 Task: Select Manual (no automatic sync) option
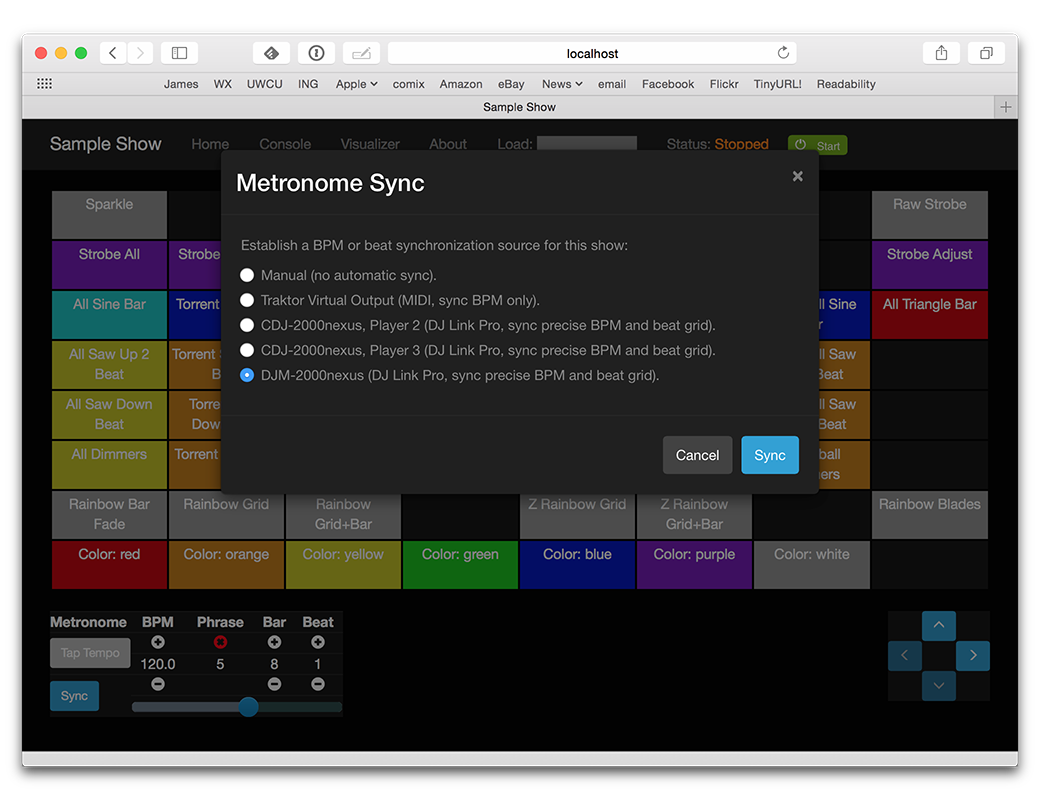pos(247,275)
